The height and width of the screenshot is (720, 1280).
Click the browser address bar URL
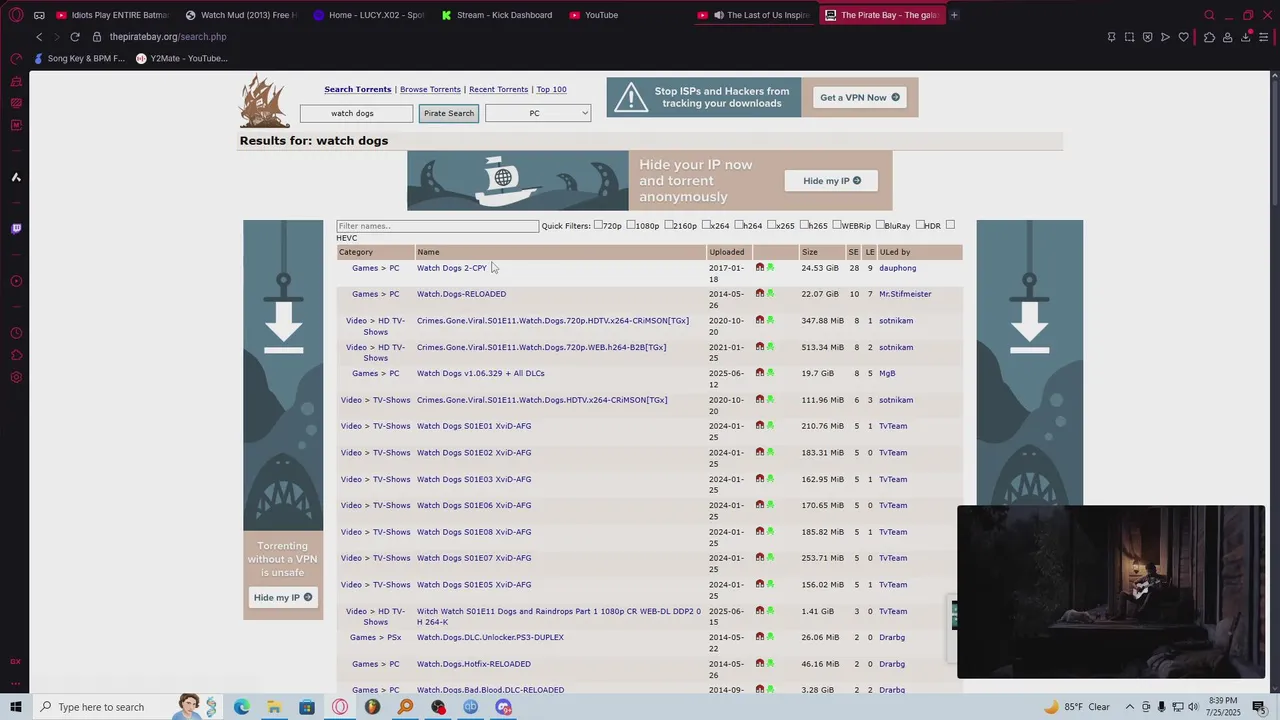click(x=168, y=37)
